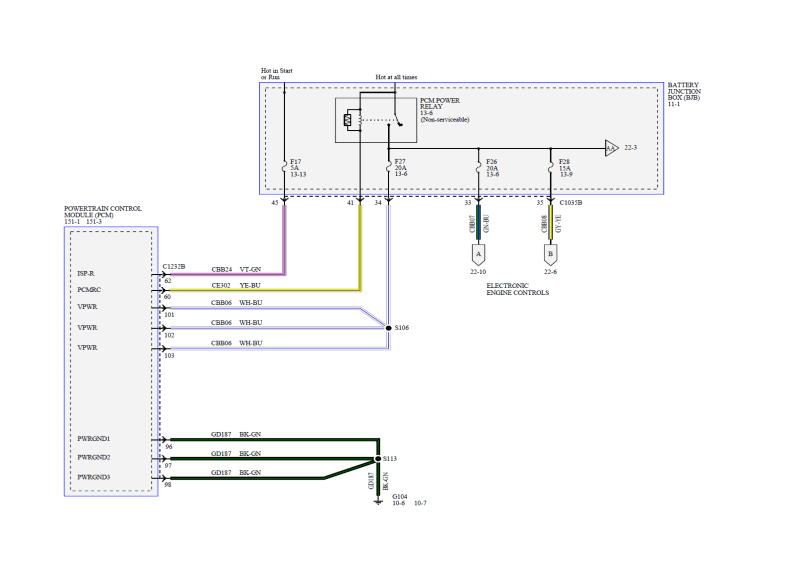Follow the 22-3 page reference
800x566 pixels.
click(x=631, y=147)
